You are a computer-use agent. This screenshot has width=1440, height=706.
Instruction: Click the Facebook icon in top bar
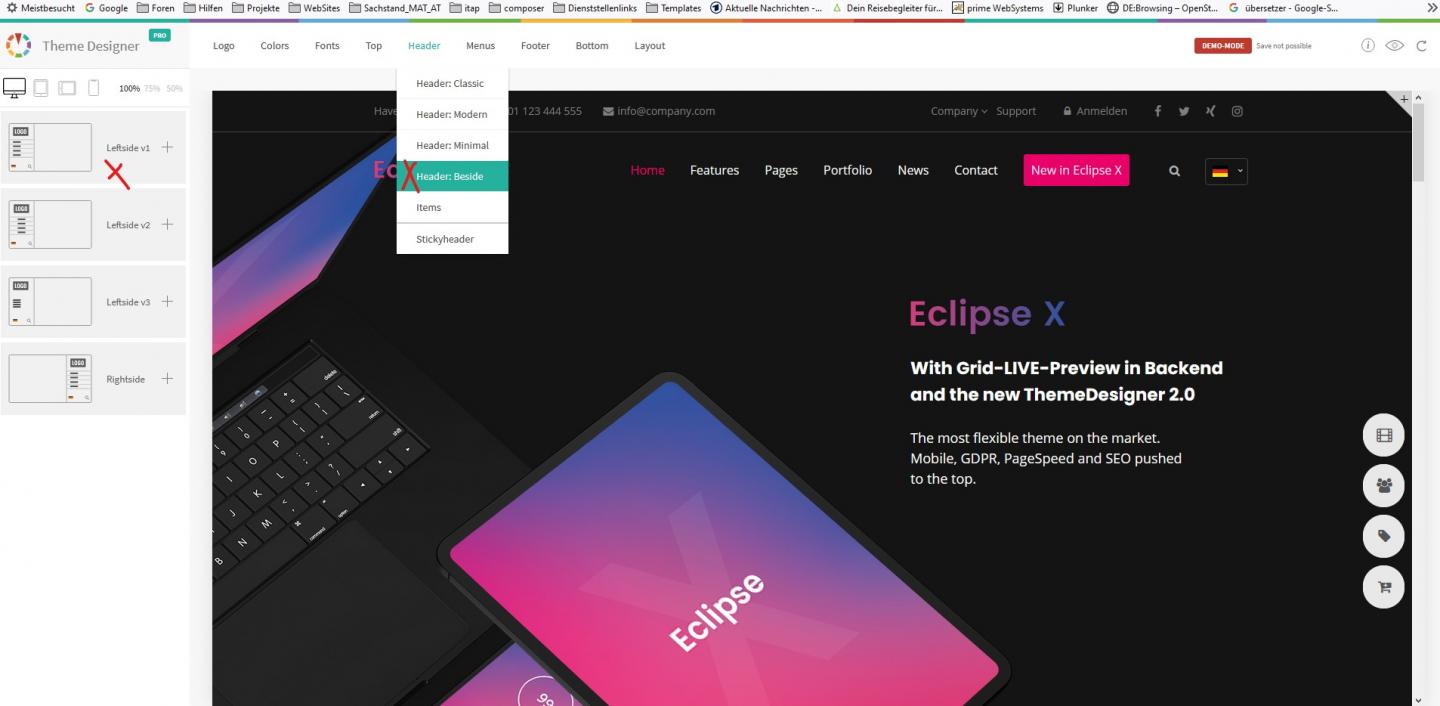point(1158,111)
